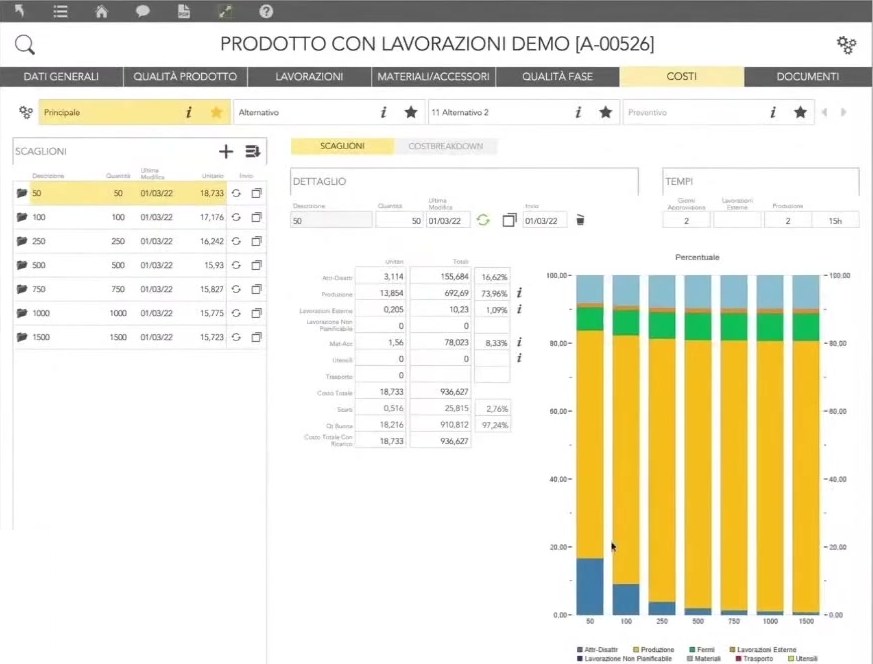Click the Quantità field in Dettaglio
The image size is (873, 664).
click(x=399, y=220)
